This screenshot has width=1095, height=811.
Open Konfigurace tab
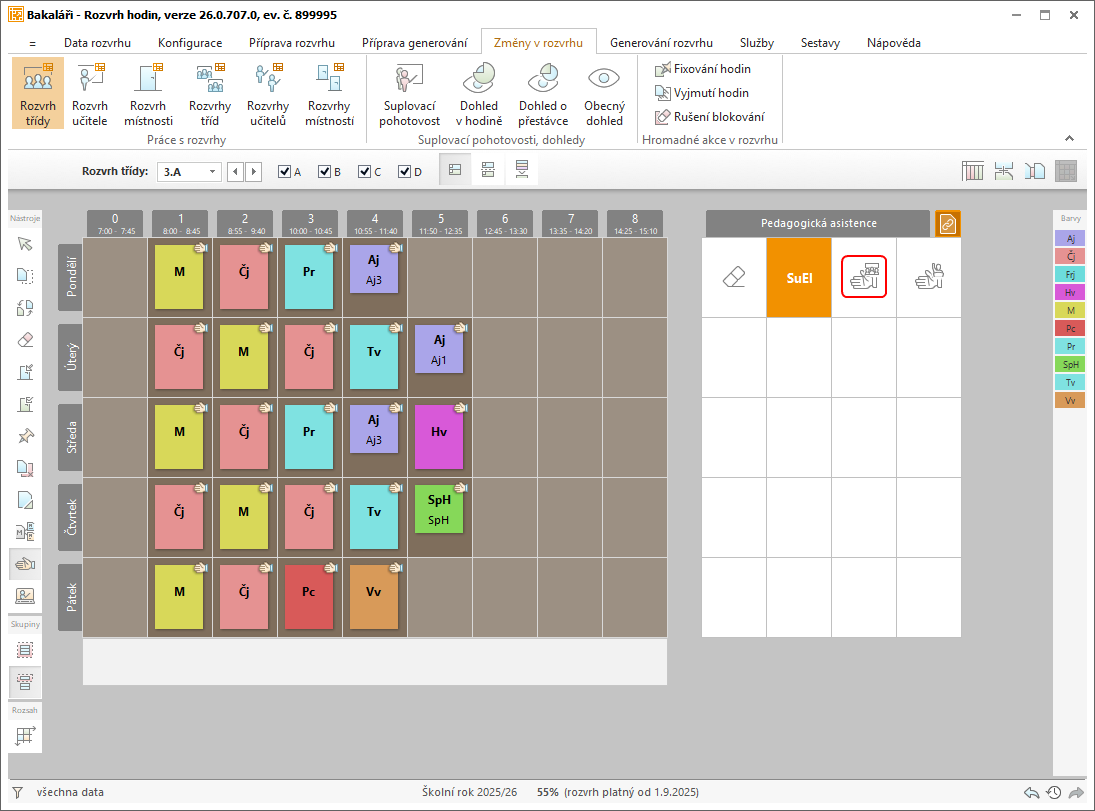coord(190,43)
